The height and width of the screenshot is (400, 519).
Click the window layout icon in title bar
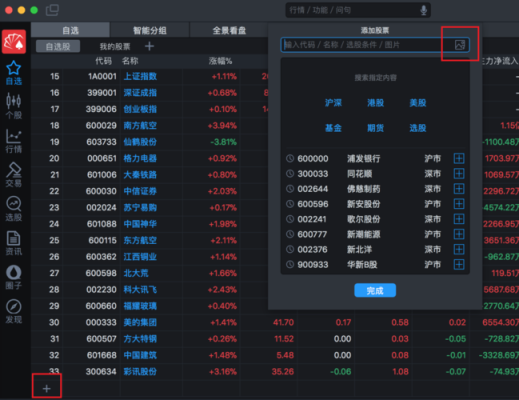point(52,10)
